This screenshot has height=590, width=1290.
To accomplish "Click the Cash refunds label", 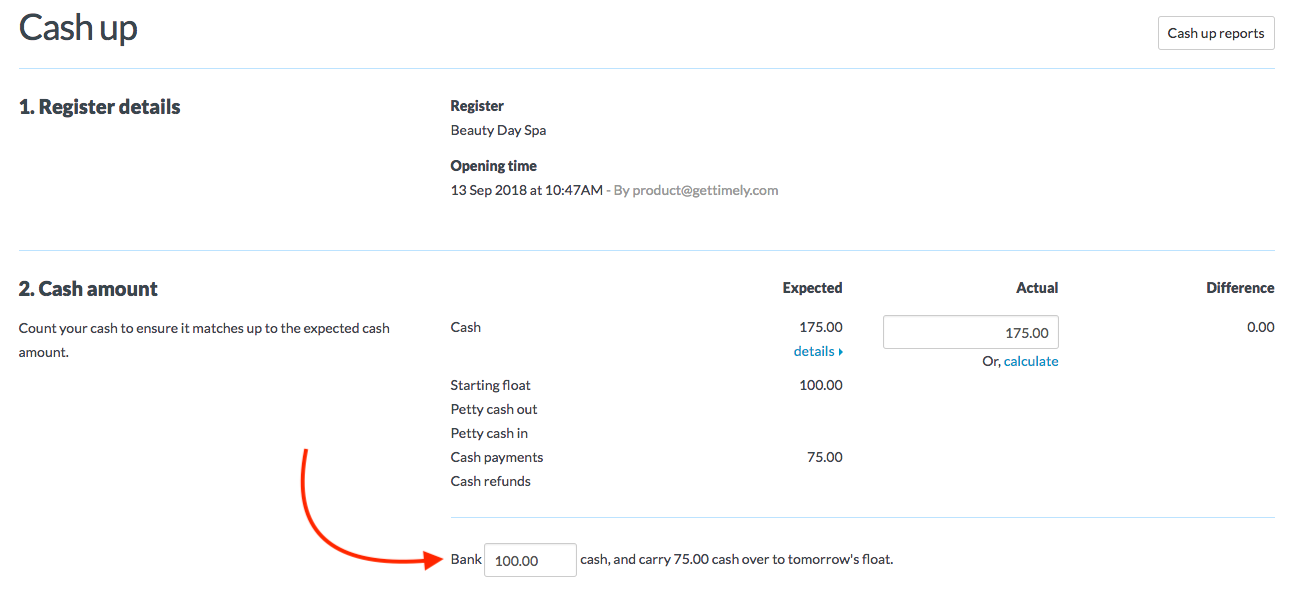I will (490, 481).
